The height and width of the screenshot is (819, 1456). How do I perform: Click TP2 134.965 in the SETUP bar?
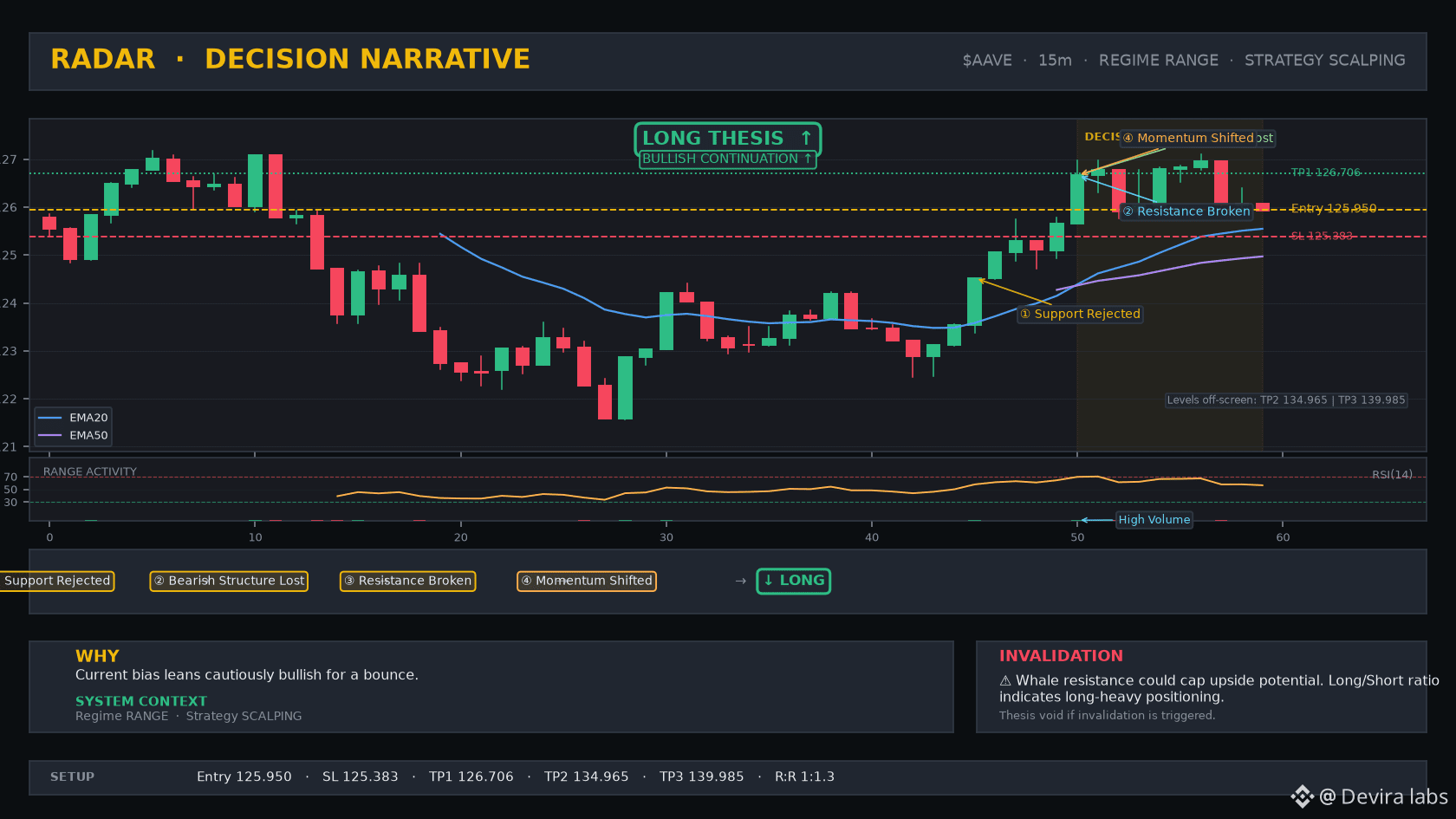click(587, 777)
